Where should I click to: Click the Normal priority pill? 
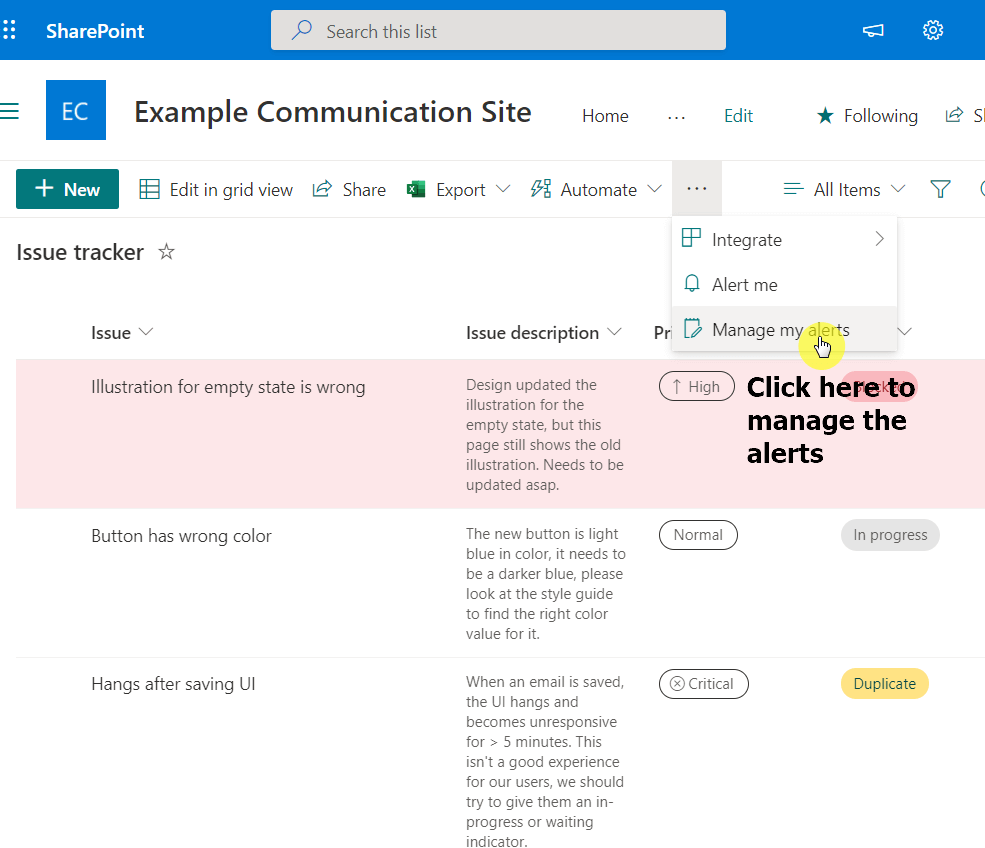(698, 535)
